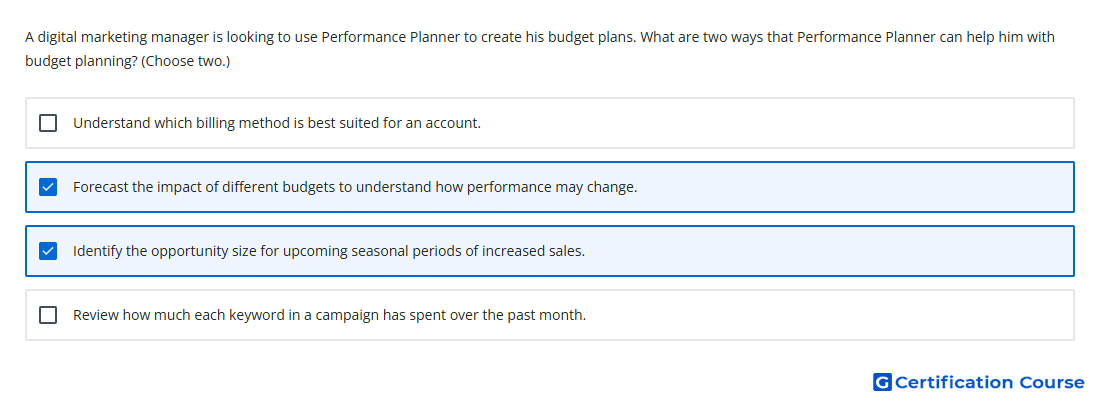Tick the "Review how much each keyword" checkbox
Screen dimensions: 1100x401
click(48, 315)
